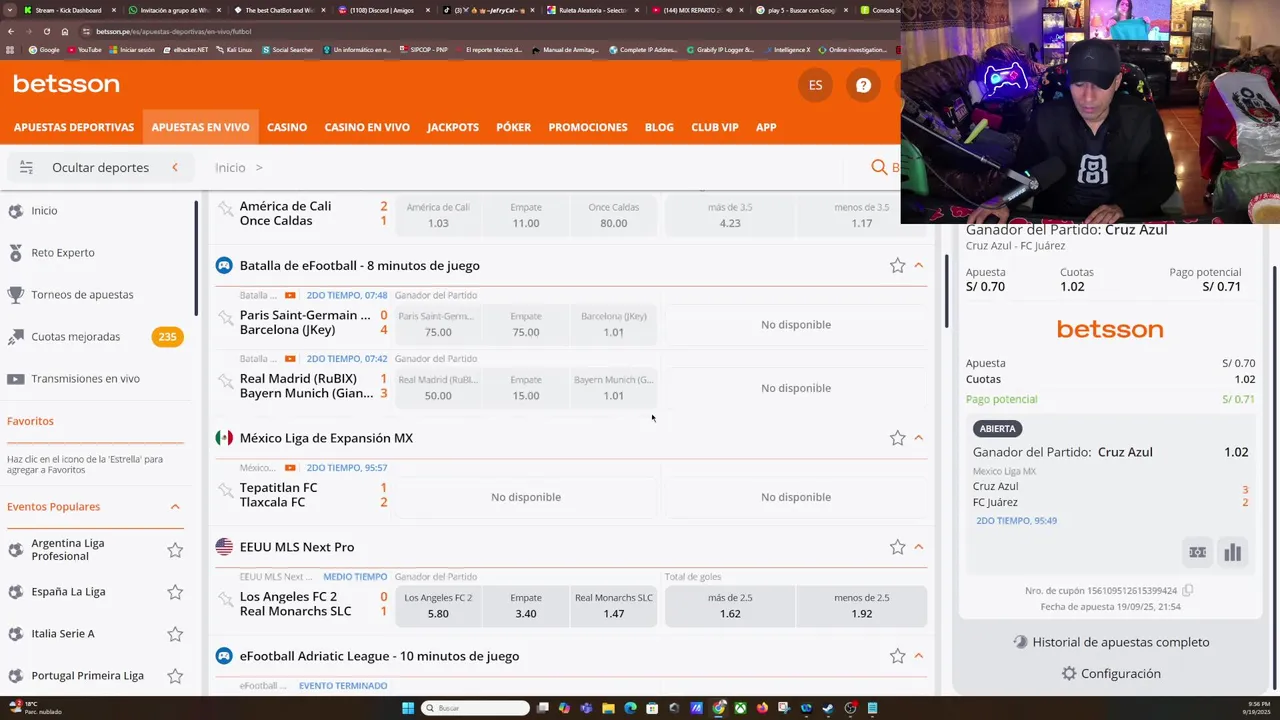Click the Cuotas mejoradas sidebar icon
1280x720 pixels.
click(x=15, y=337)
